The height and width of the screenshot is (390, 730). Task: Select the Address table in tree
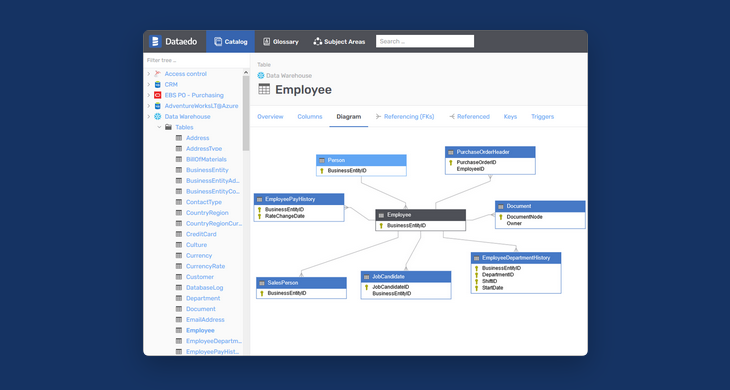click(x=197, y=138)
